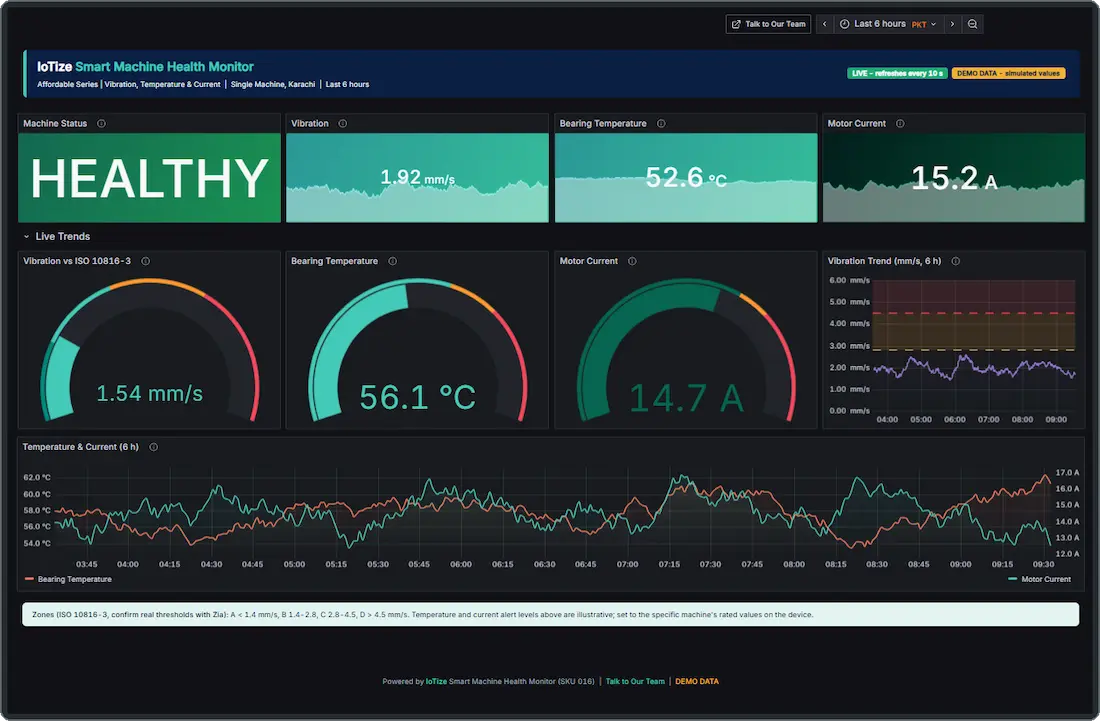The image size is (1100, 721).
Task: Click the 17.0 A axis label
Action: (1067, 473)
